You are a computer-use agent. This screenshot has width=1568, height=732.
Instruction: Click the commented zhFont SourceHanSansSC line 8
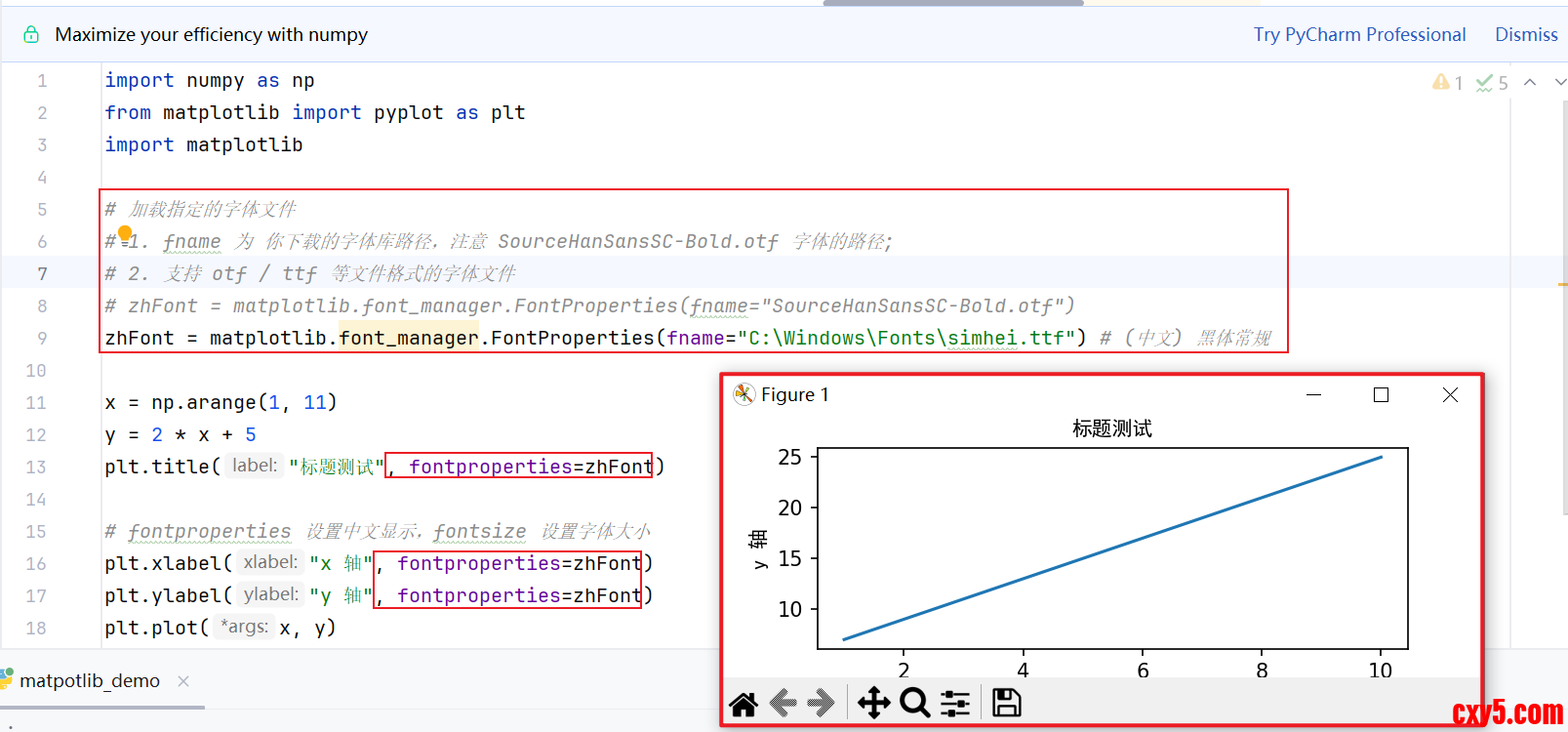tap(589, 306)
